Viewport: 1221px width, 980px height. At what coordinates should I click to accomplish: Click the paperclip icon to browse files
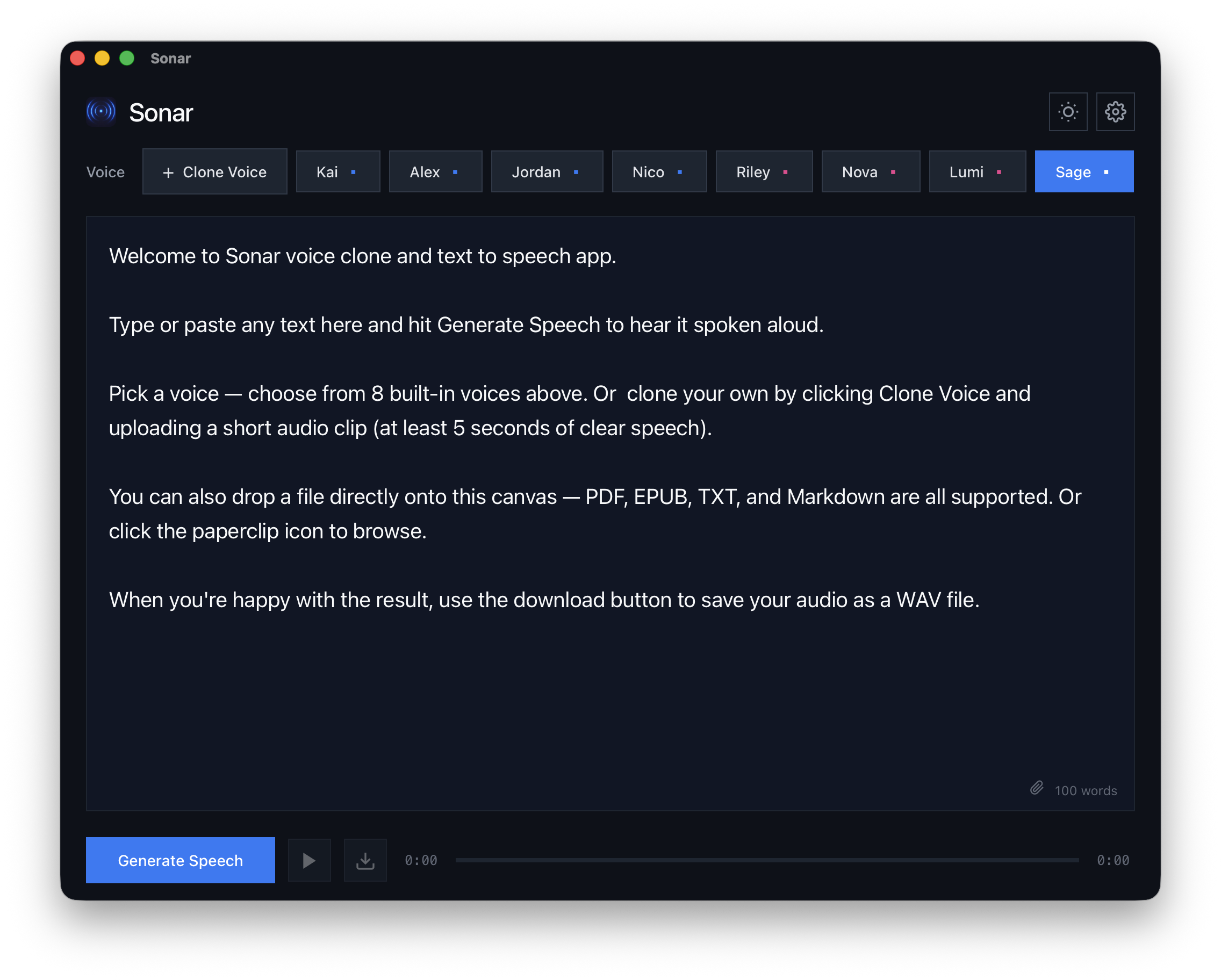pos(1038,788)
